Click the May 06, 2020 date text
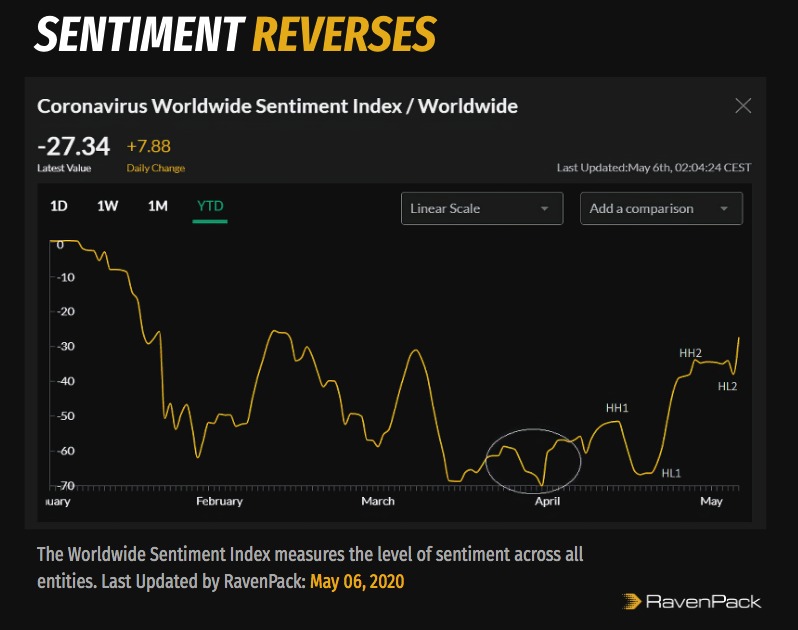The width and height of the screenshot is (798, 630). (x=357, y=581)
